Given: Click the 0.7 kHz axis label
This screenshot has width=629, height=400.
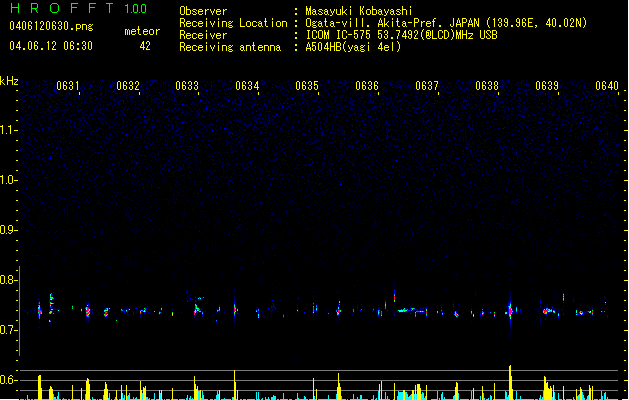Looking at the screenshot, I should click(8, 330).
